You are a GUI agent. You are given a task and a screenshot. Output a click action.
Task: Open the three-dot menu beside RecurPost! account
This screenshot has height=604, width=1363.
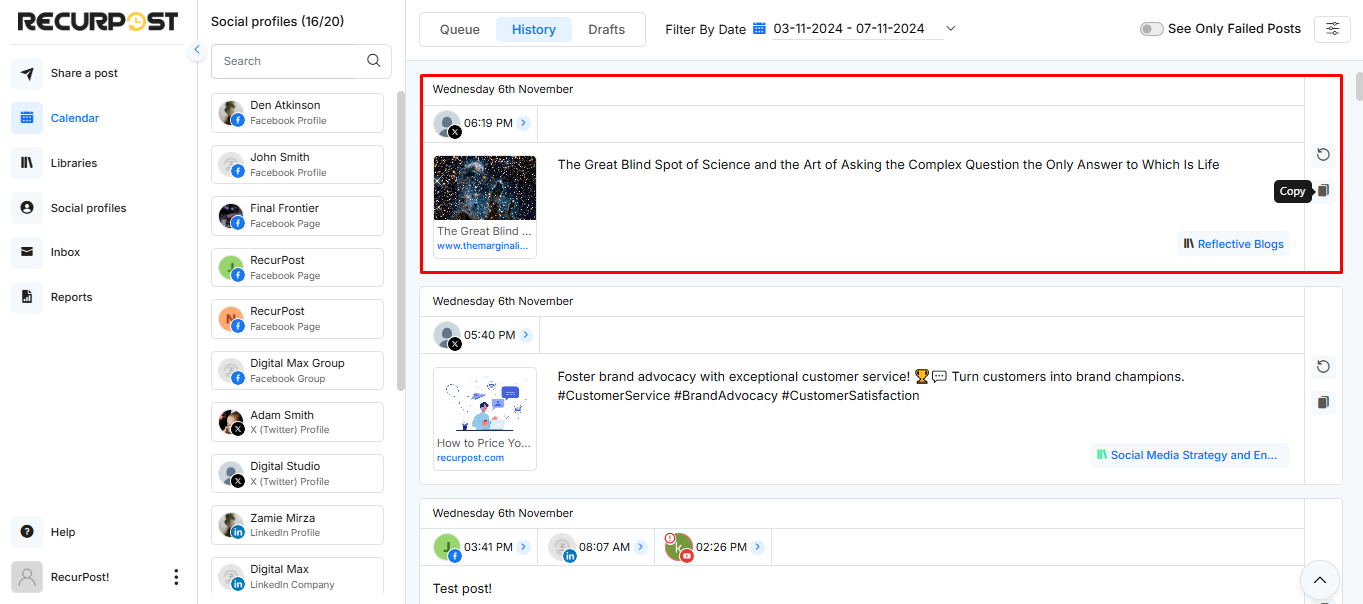point(176,577)
